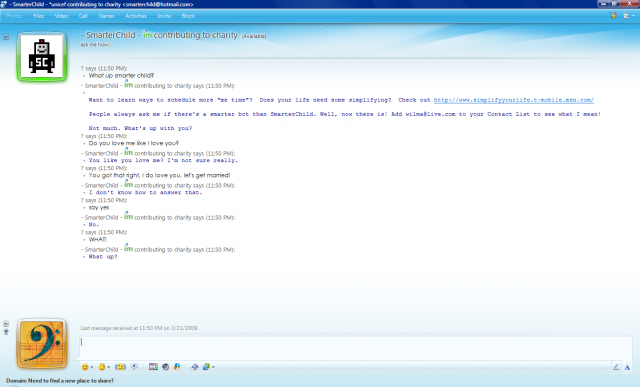
Task: Send a nudge with the shaking face icon
Action: click(x=120, y=367)
